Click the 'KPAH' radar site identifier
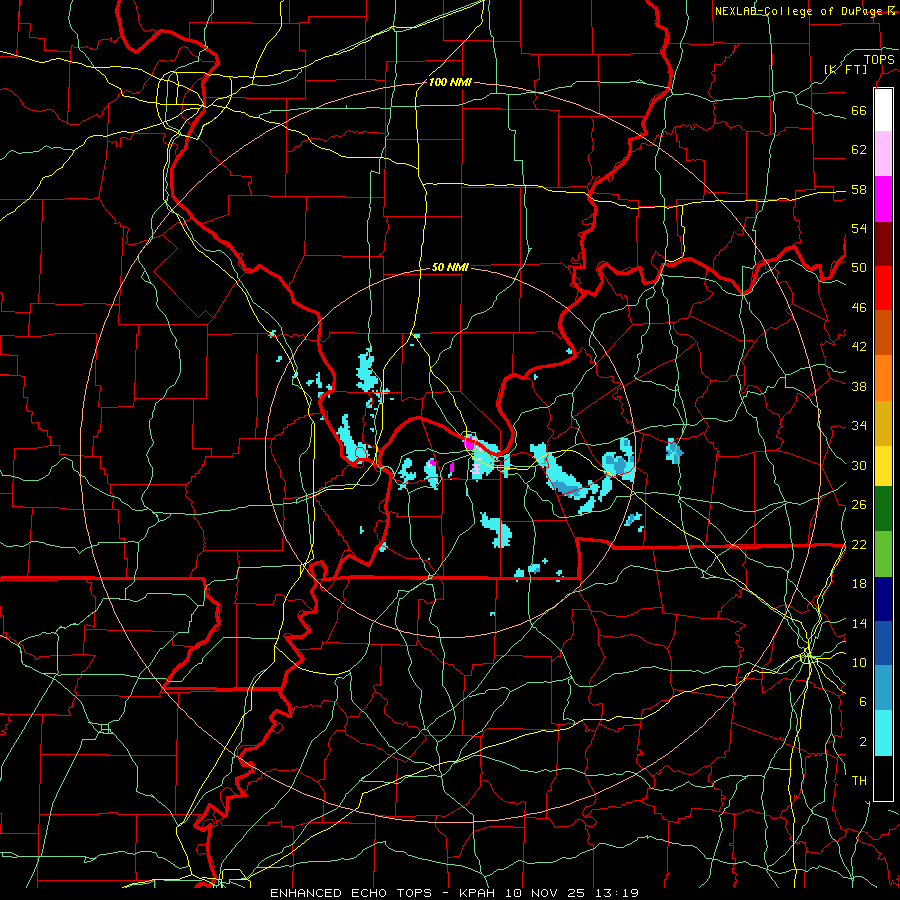Screen dimensions: 900x900 tap(479, 893)
